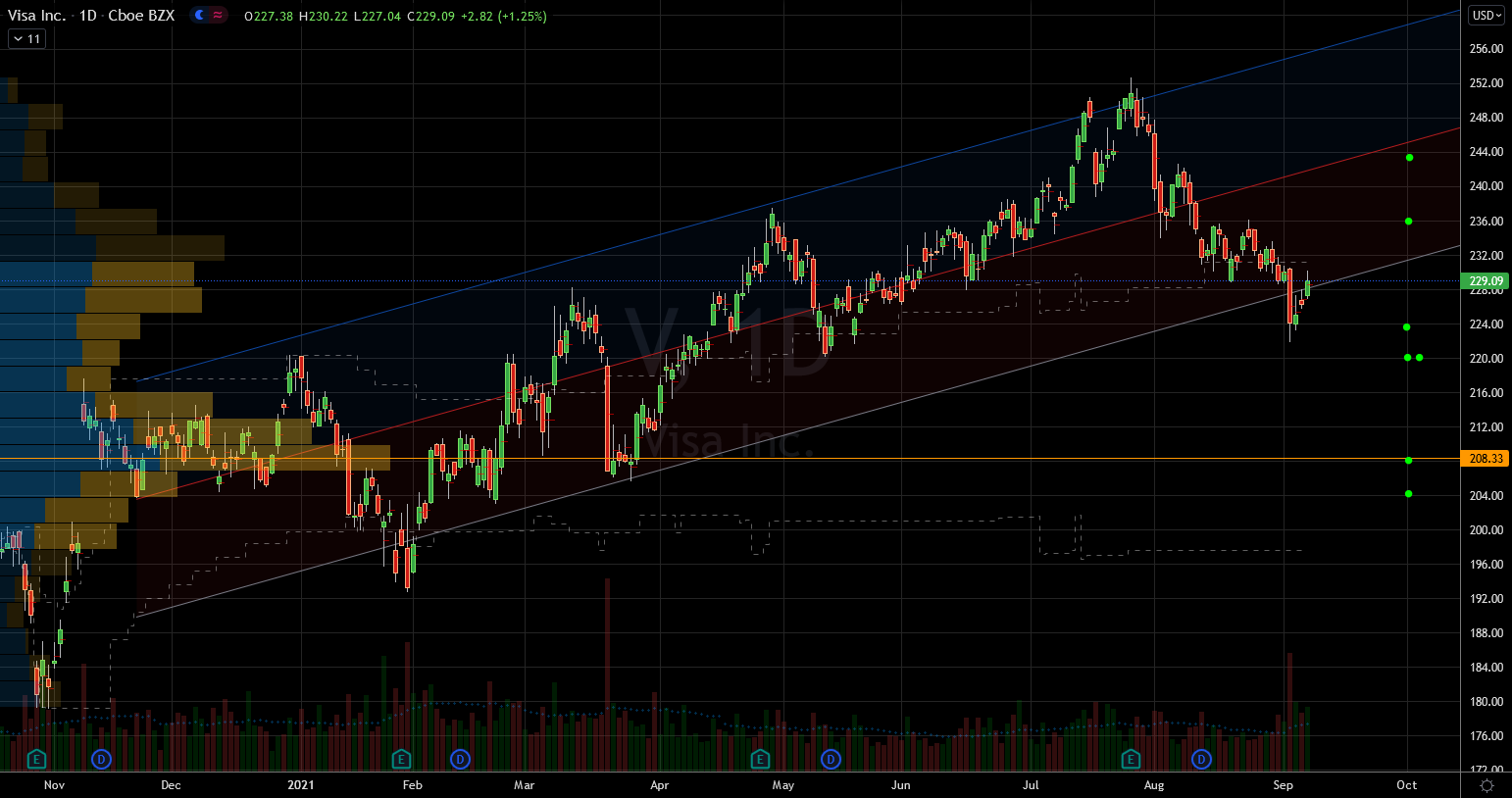This screenshot has height=798, width=1512.
Task: Click the green dot at the 236.00 level
Action: pyautogui.click(x=1409, y=222)
